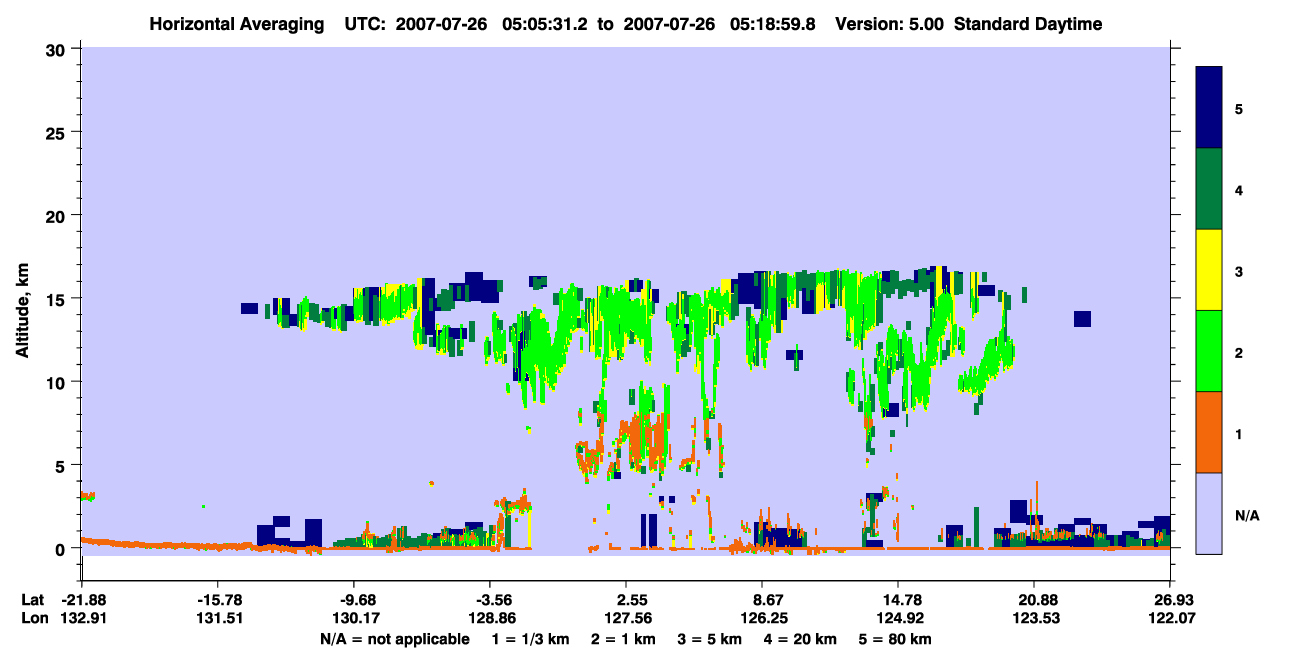Click legend text '1 = 1/3 km'

pyautogui.click(x=530, y=639)
